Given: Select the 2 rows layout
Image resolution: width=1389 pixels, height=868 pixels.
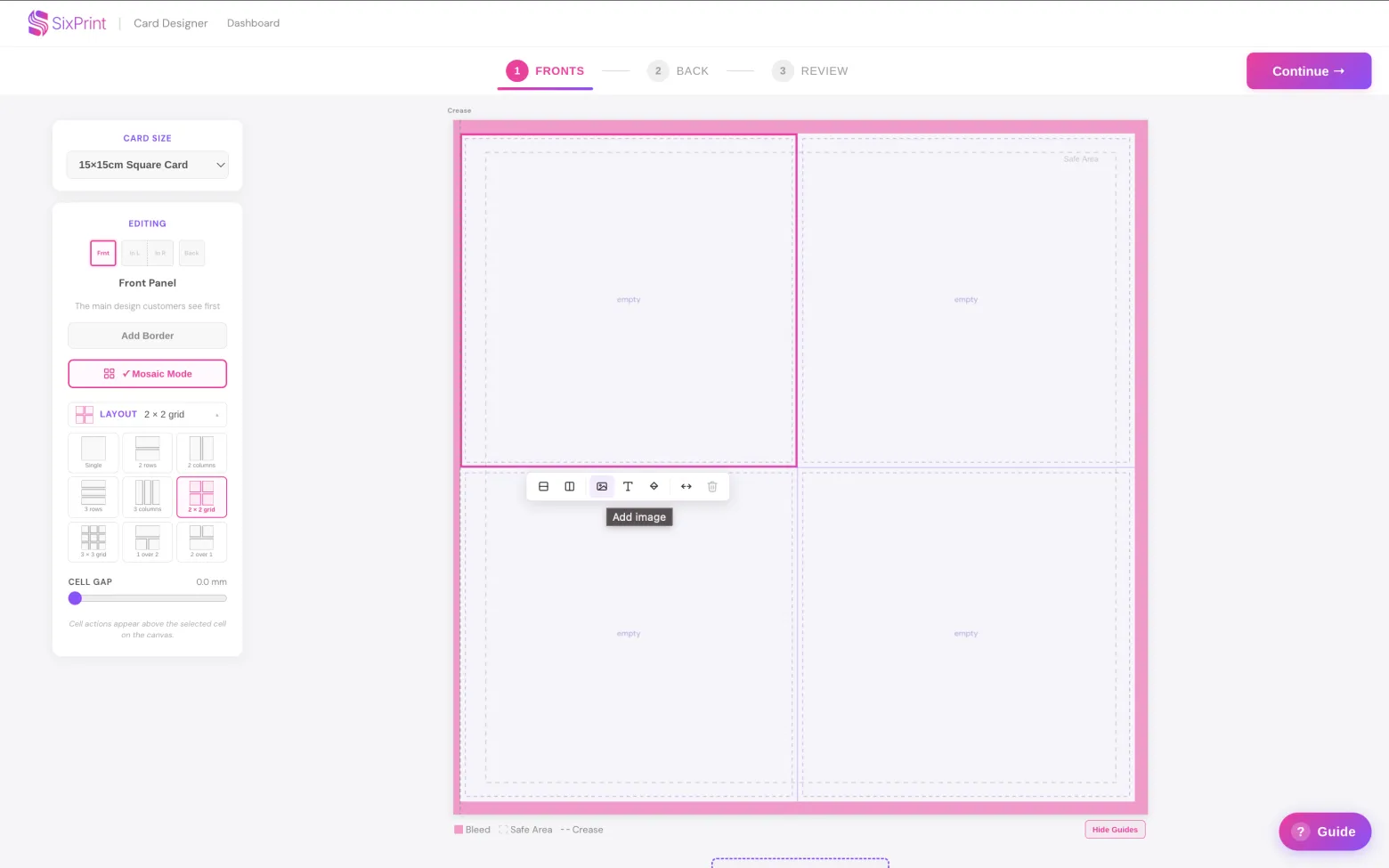Looking at the screenshot, I should (x=148, y=452).
